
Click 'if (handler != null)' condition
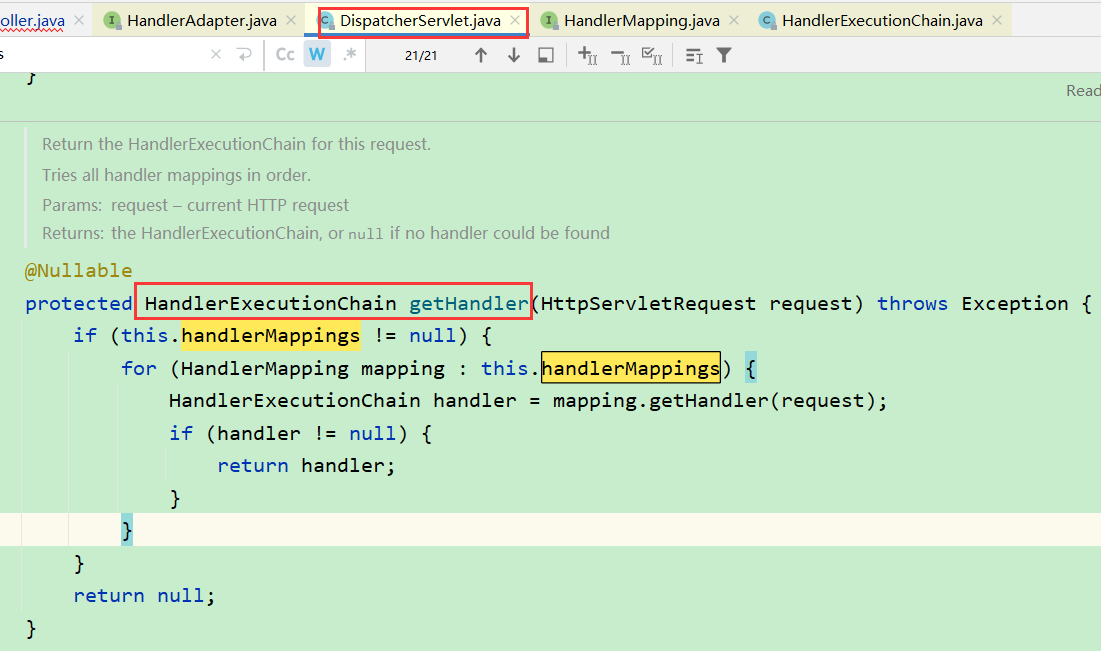pos(289,433)
